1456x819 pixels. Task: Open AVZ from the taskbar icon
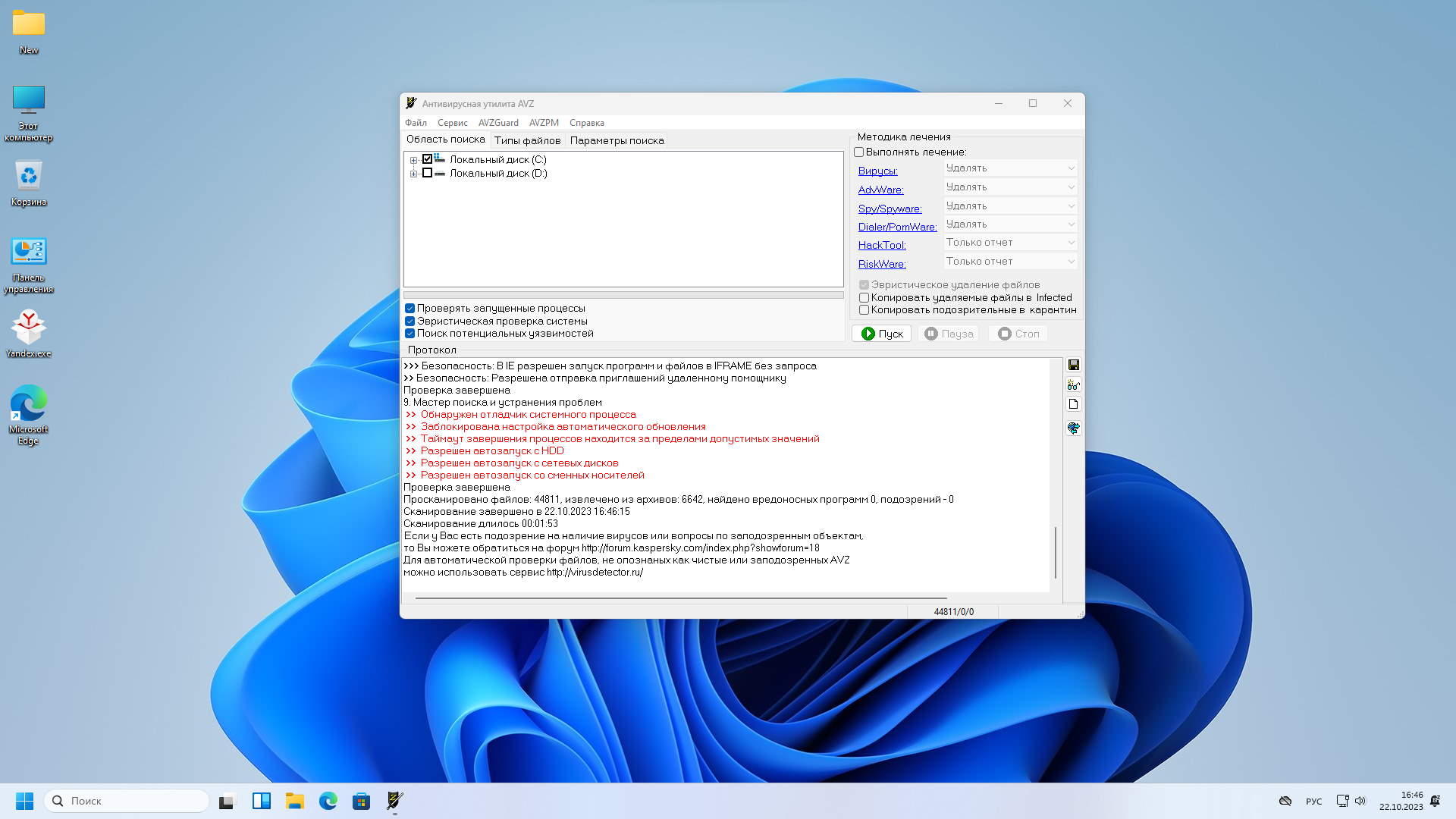point(394,801)
